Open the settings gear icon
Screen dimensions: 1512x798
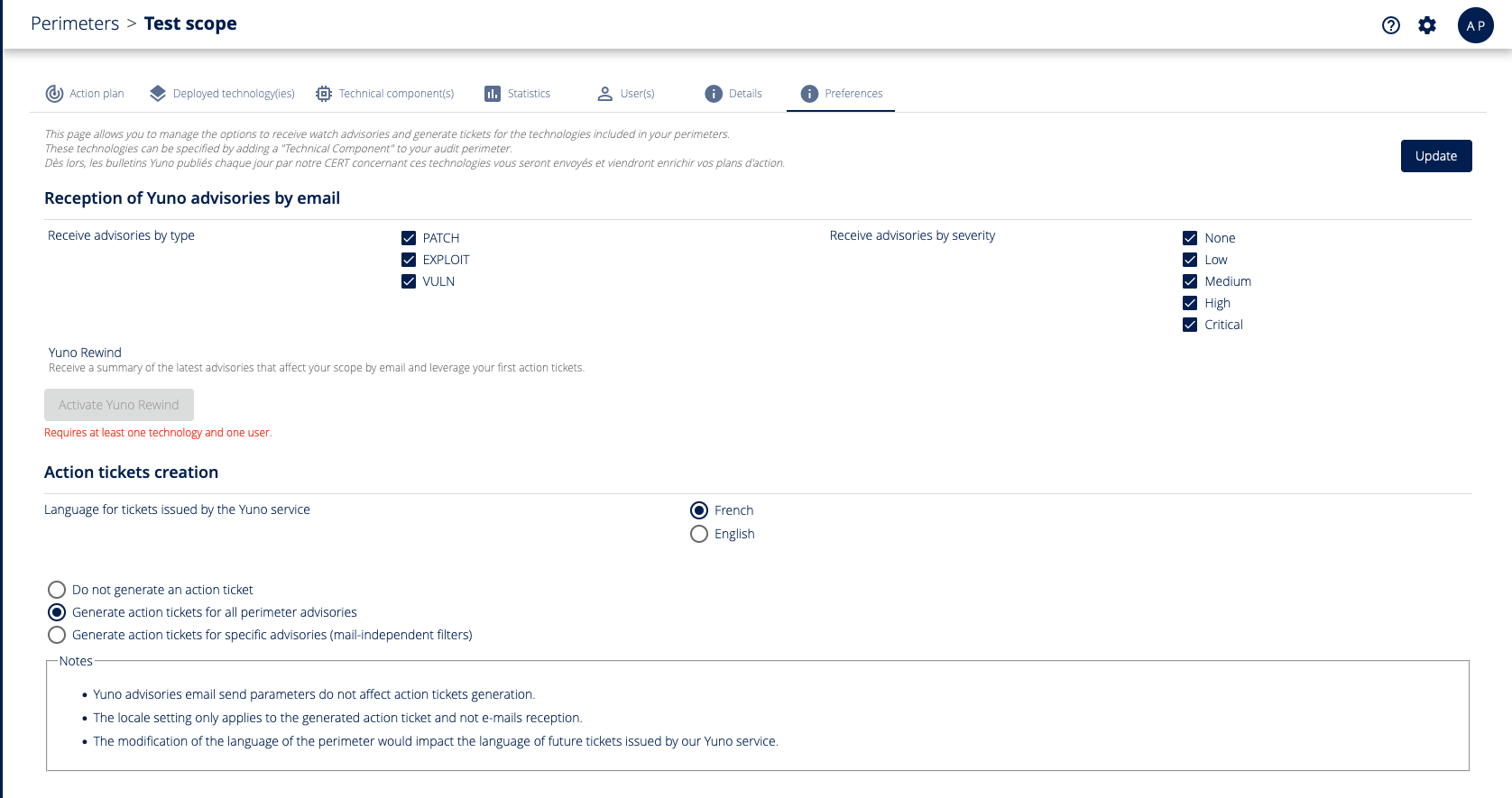pos(1427,25)
